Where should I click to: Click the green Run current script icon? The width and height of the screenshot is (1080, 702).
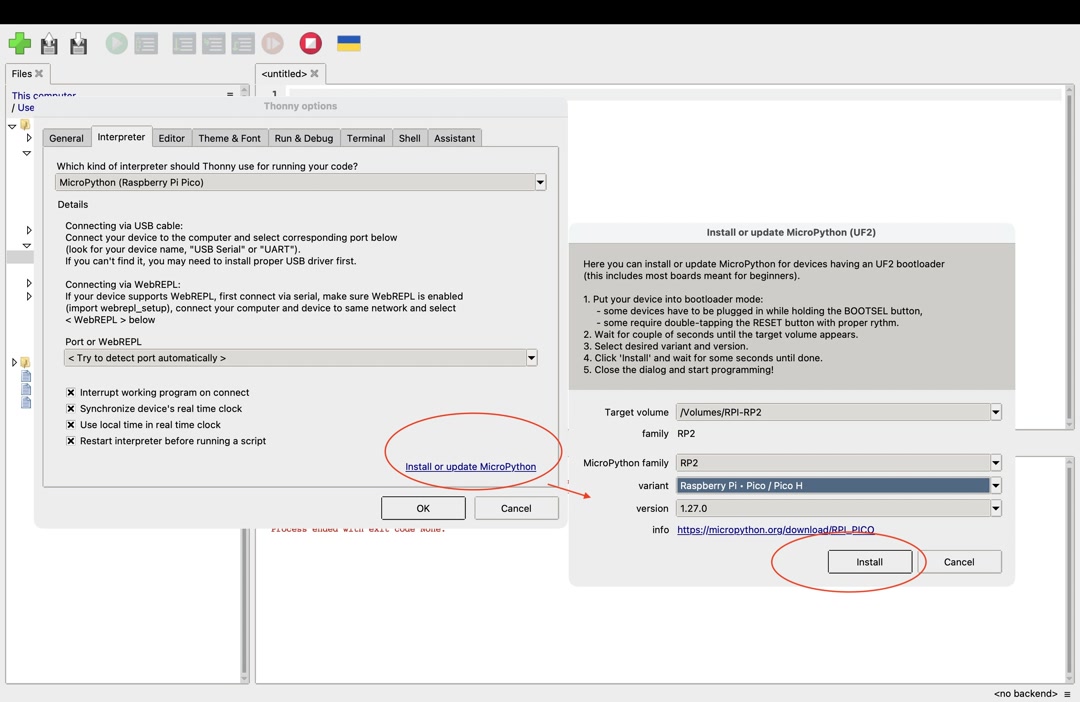[116, 43]
